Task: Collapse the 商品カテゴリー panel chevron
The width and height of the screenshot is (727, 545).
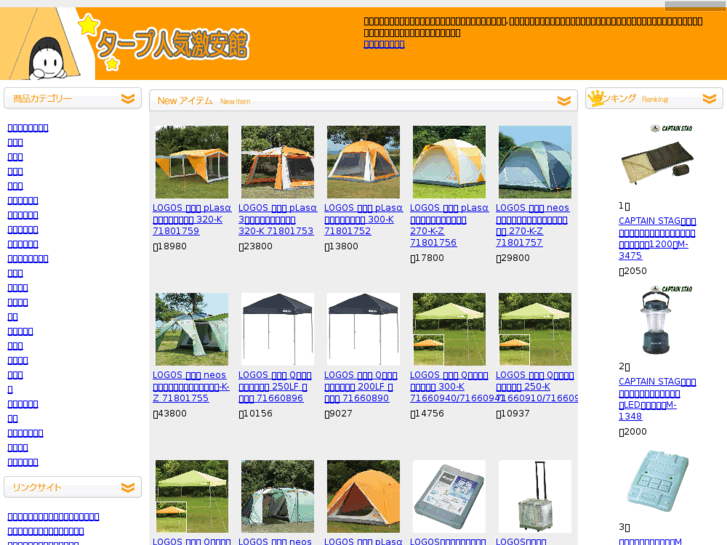Action: (128, 99)
